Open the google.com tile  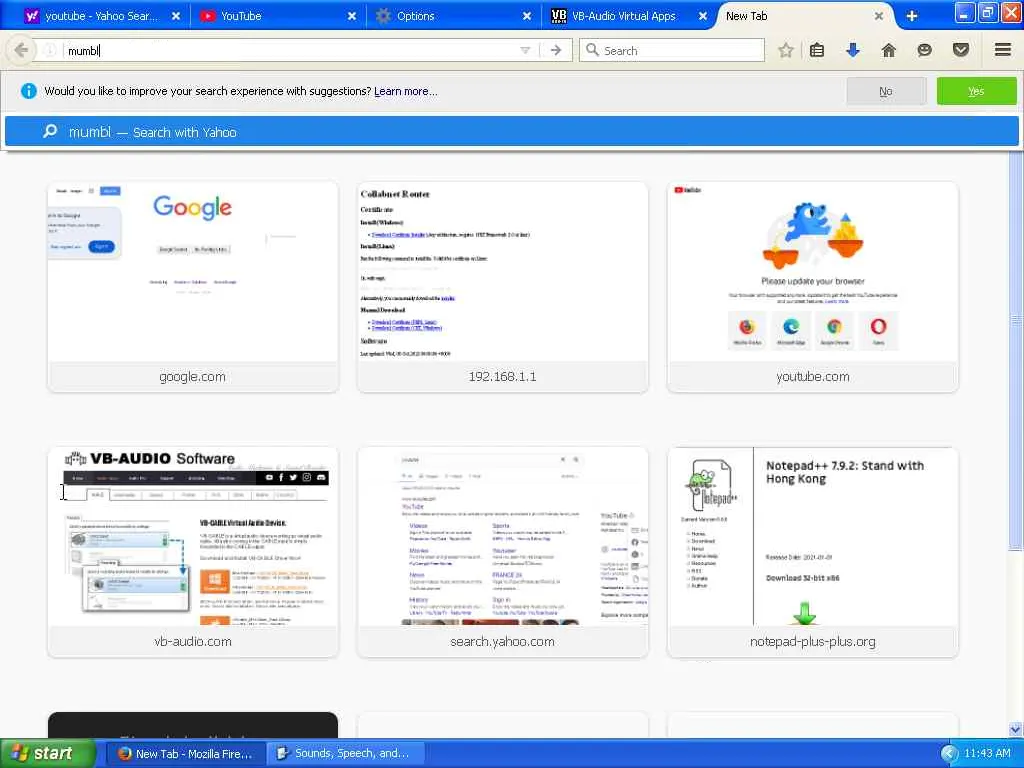tap(193, 287)
